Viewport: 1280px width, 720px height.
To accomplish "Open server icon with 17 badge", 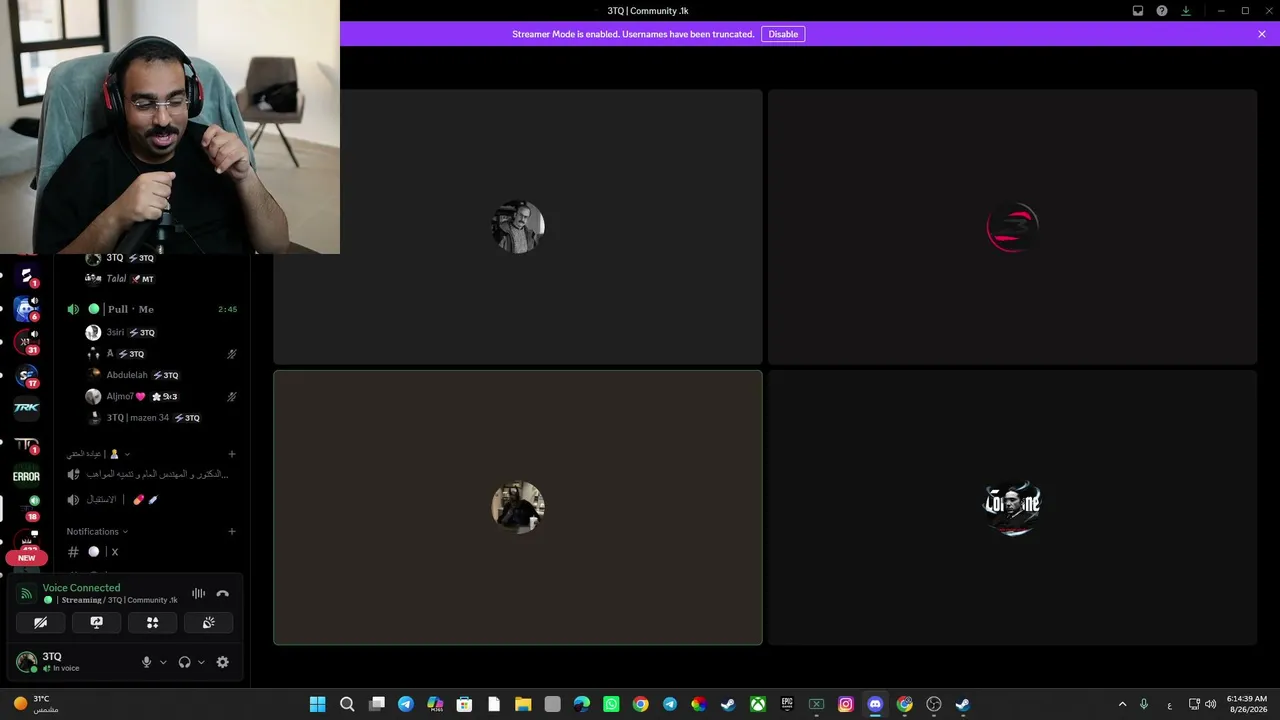I will tap(27, 375).
